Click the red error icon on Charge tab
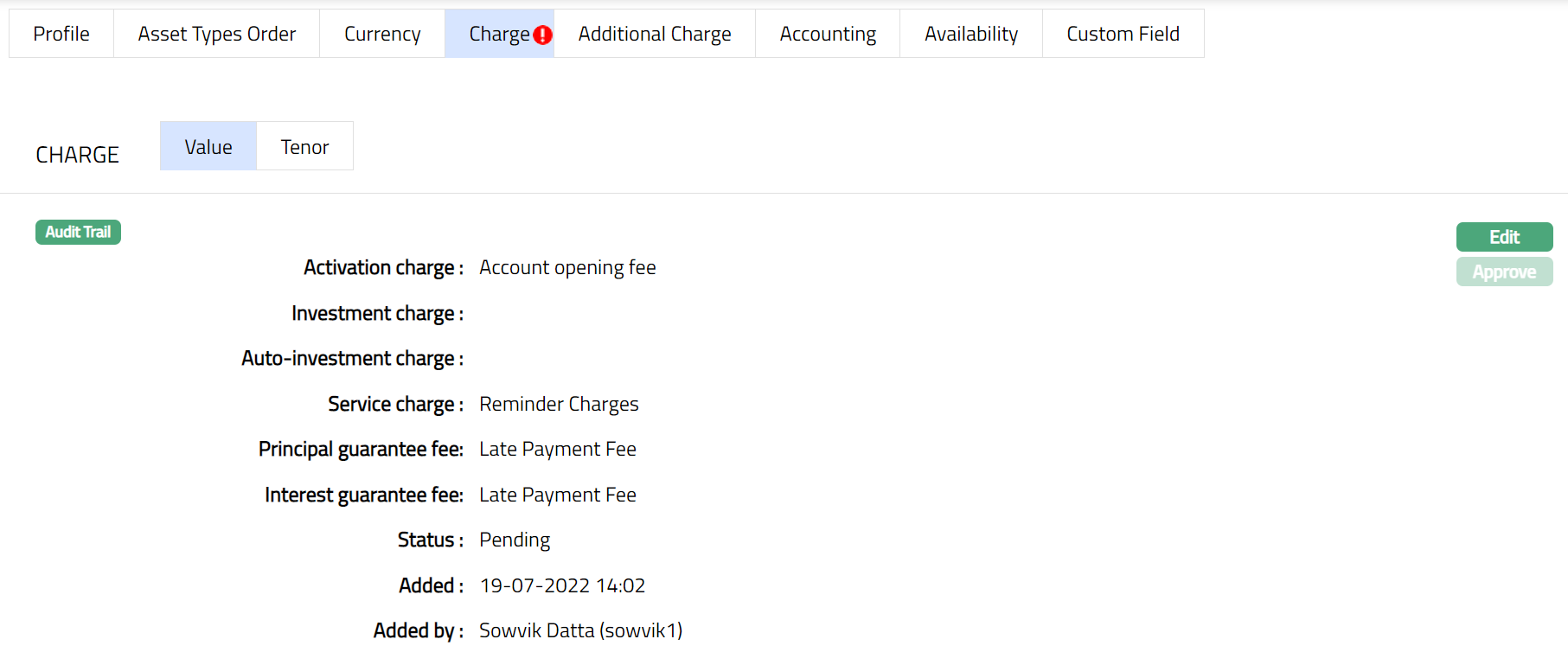The height and width of the screenshot is (652, 1568). point(542,35)
